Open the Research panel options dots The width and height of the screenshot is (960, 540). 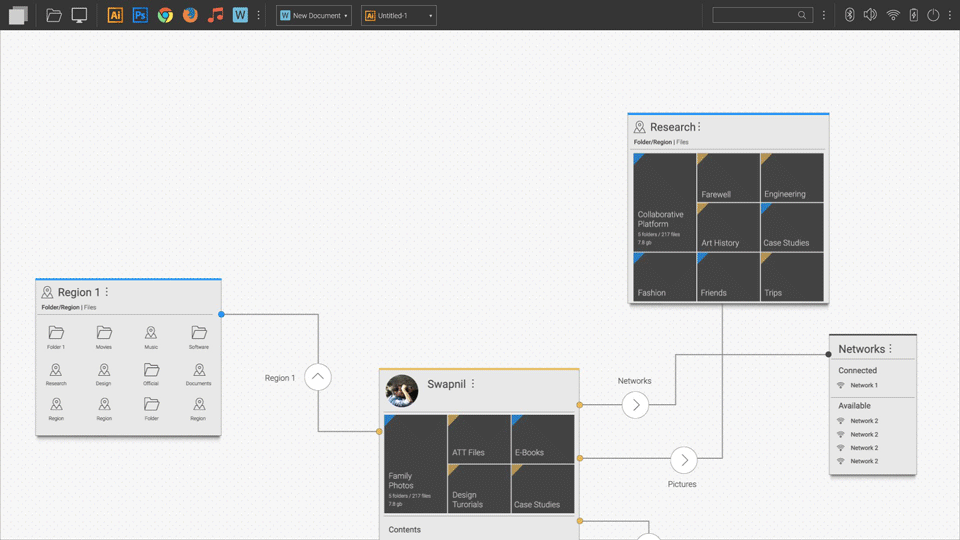pos(699,127)
